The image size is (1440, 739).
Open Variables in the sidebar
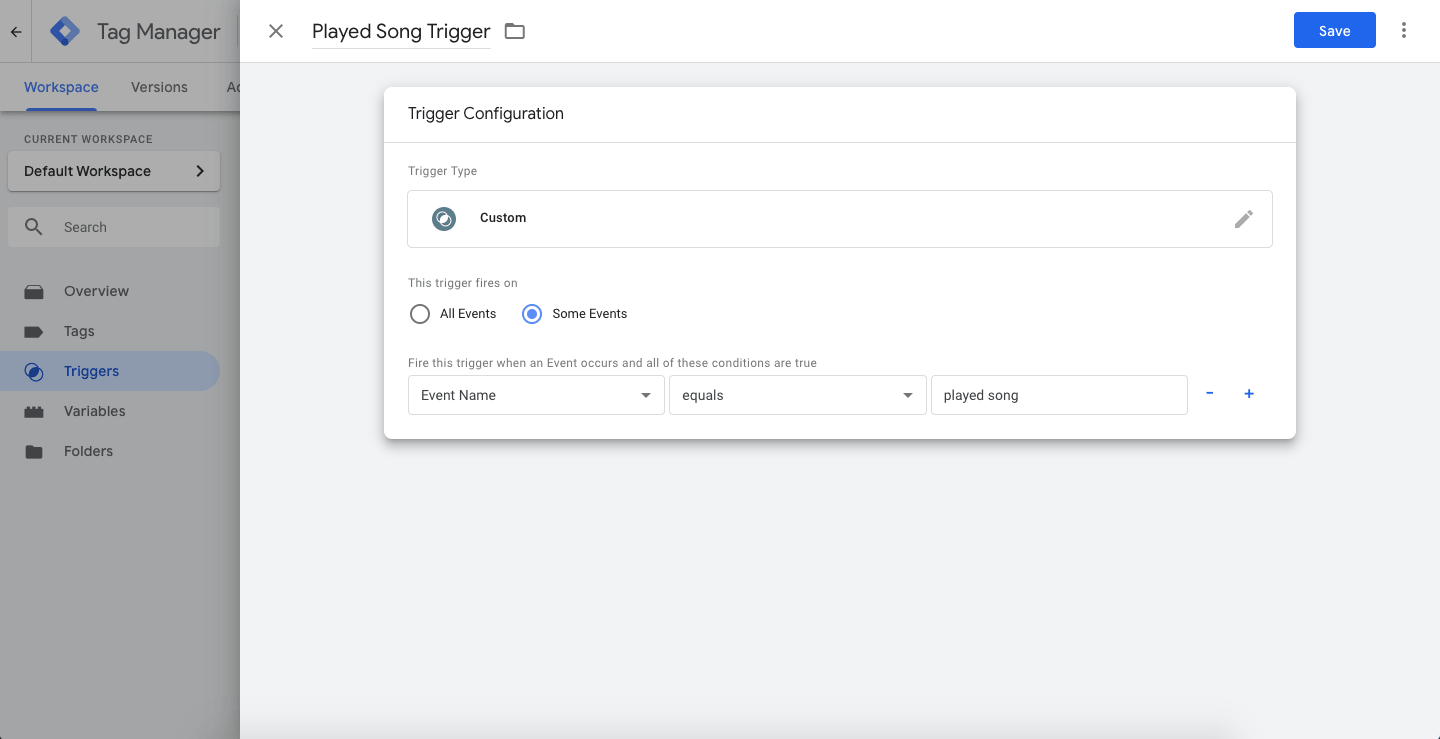tap(94, 411)
